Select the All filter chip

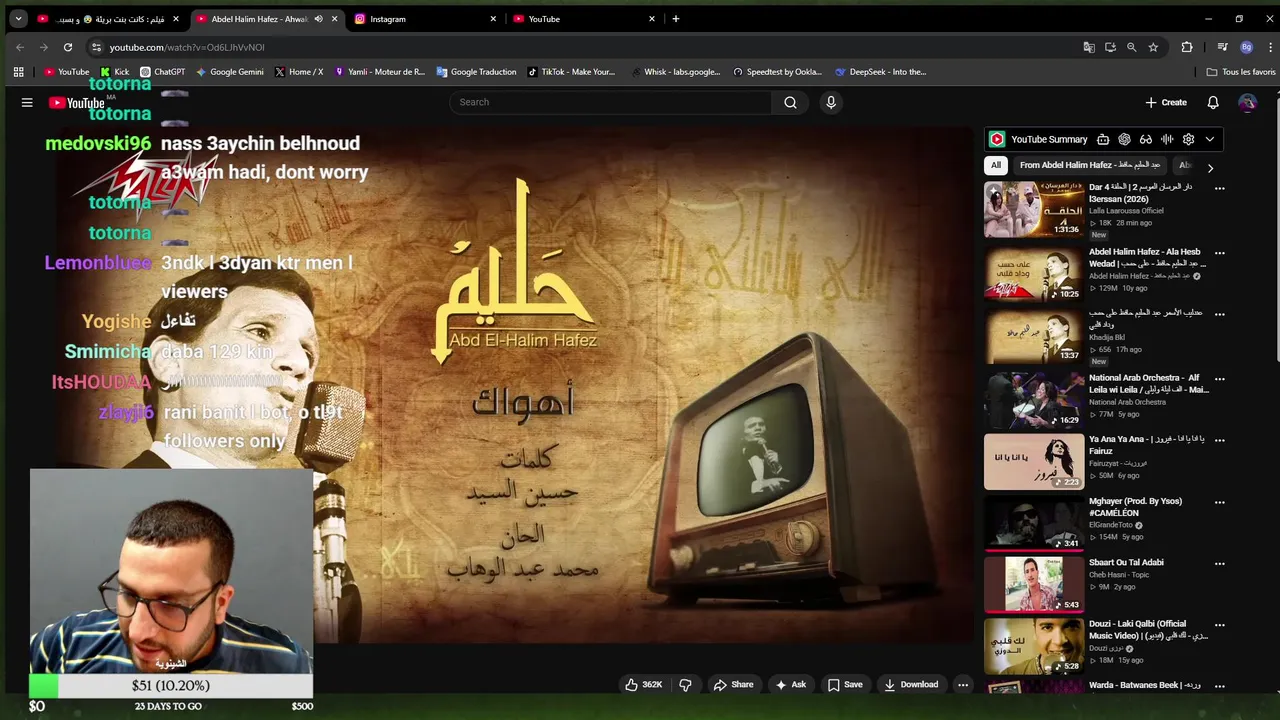click(995, 165)
